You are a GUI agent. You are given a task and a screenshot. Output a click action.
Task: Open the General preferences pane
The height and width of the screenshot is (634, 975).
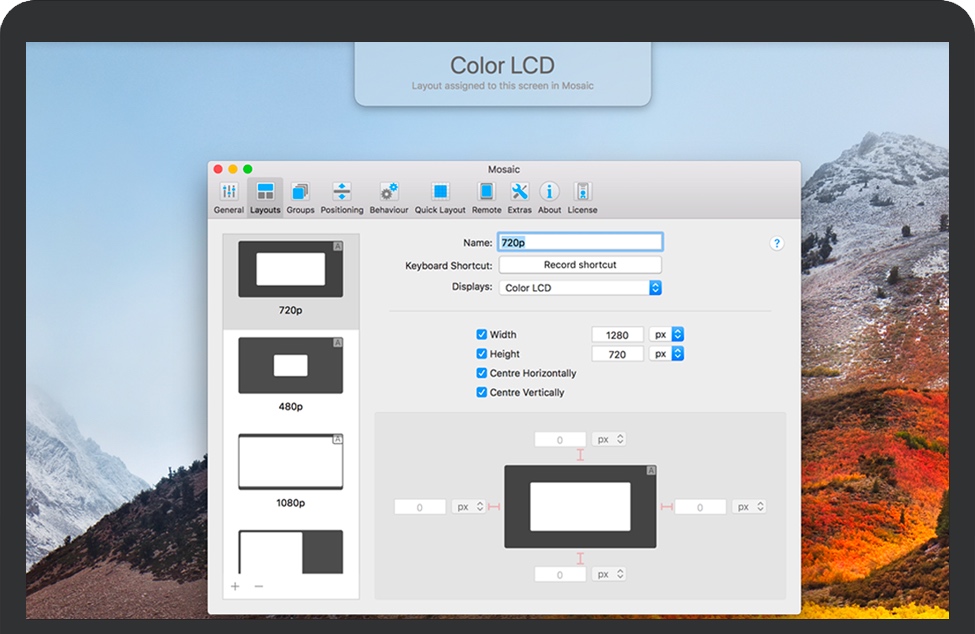[x=228, y=197]
